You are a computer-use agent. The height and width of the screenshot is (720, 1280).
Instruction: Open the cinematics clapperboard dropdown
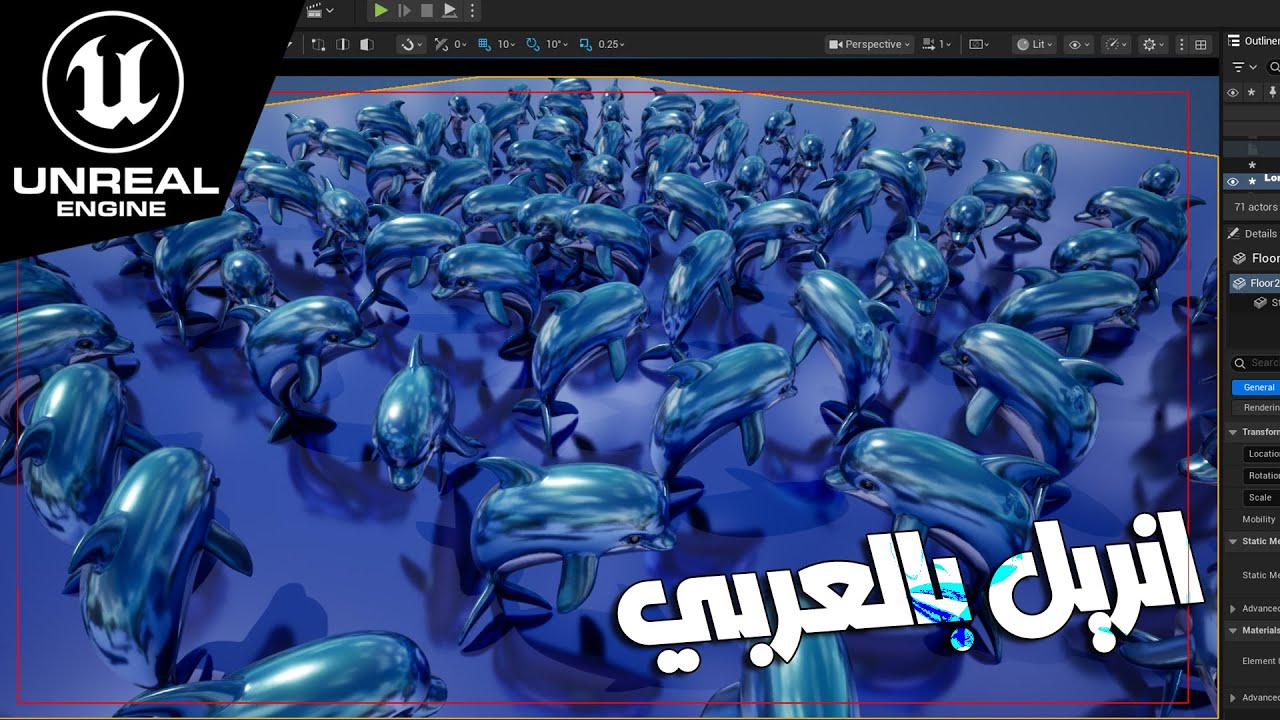320,10
